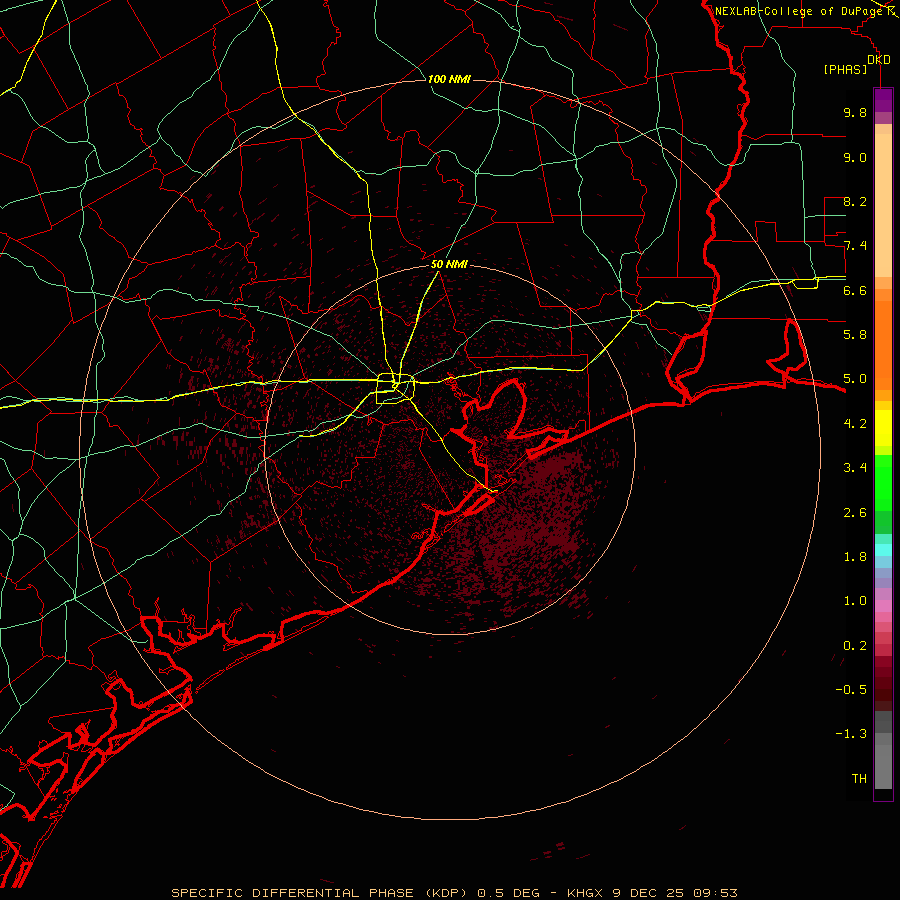Select the 5.0 legend value
Screen dimensions: 900x900
coord(855,379)
